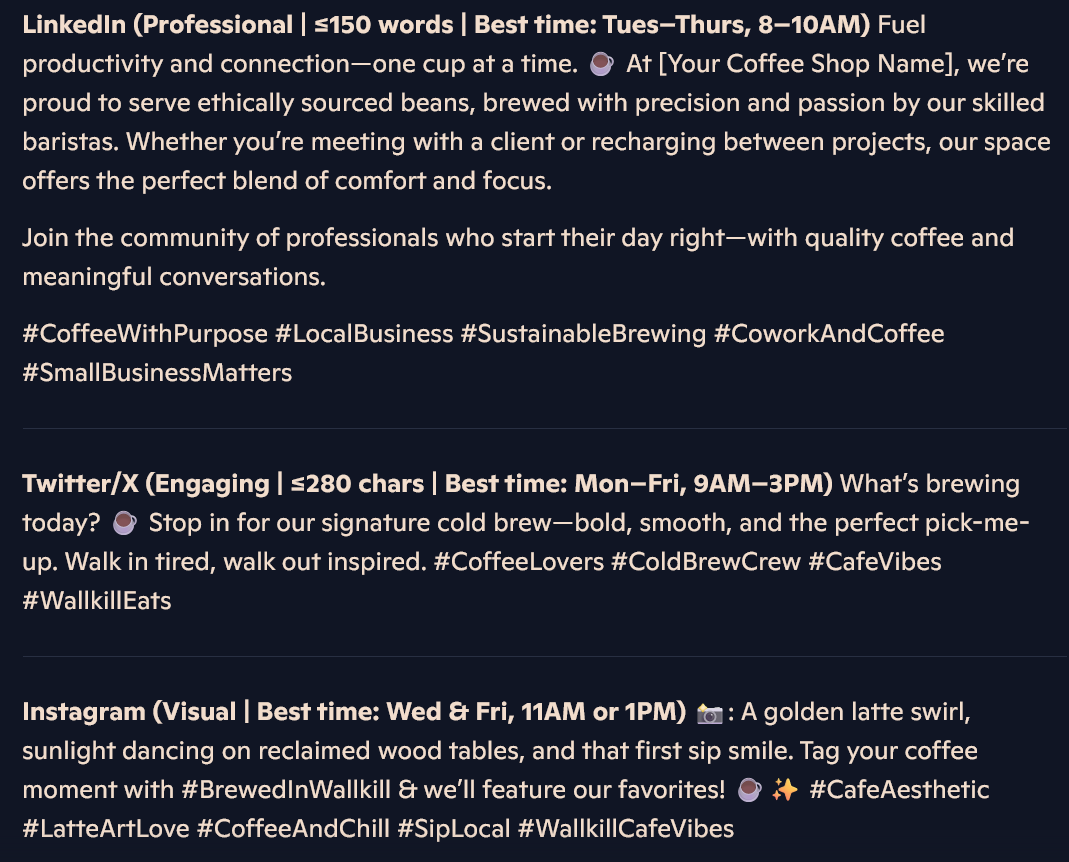The image size is (1069, 862).
Task: Click the coffee emoji after 'brewing today?'
Action: (124, 523)
